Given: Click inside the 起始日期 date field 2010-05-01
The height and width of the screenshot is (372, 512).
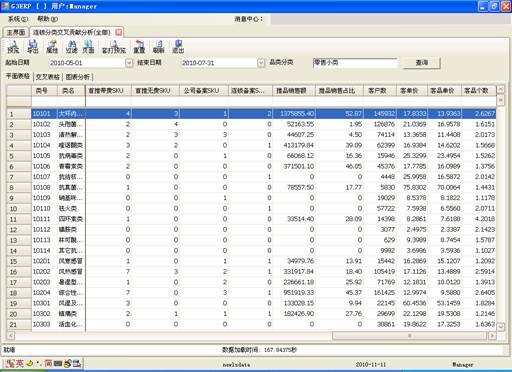Looking at the screenshot, I should (87, 63).
